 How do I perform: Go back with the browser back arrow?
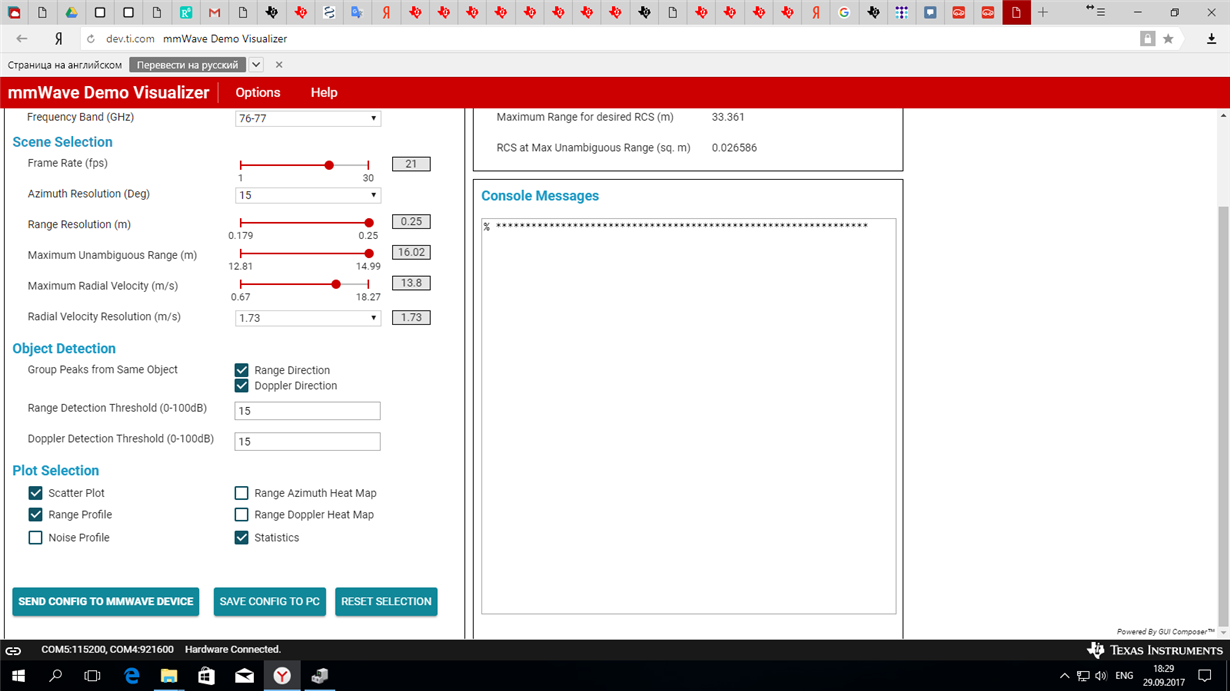[22, 38]
